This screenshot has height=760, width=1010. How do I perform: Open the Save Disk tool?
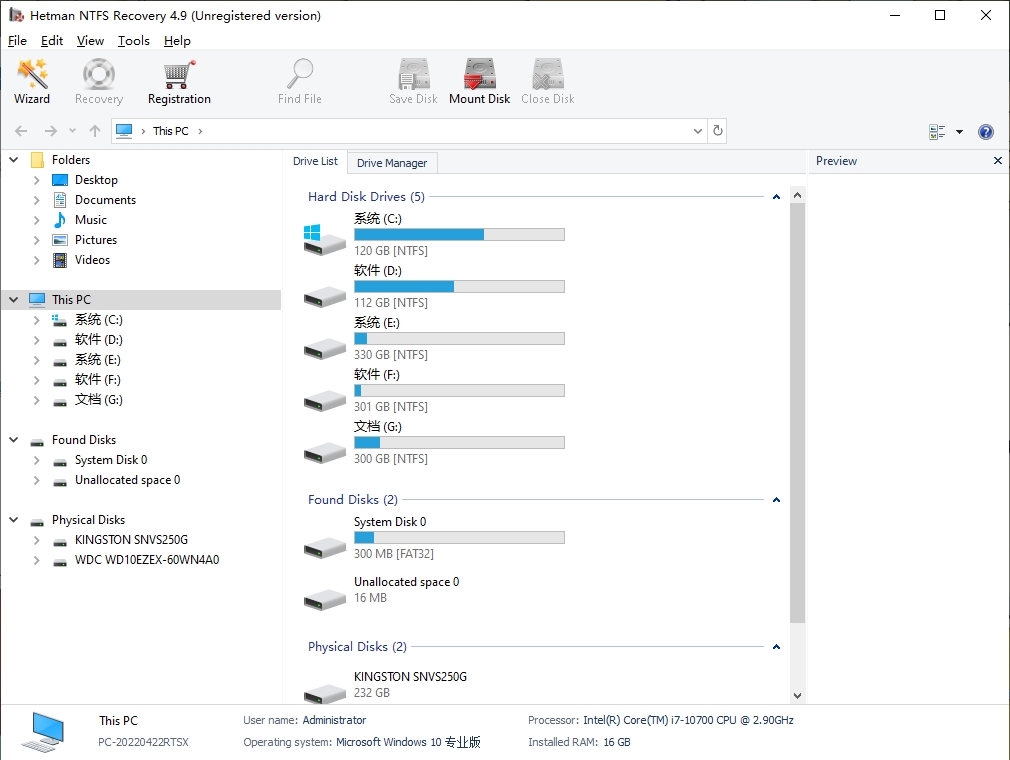413,80
